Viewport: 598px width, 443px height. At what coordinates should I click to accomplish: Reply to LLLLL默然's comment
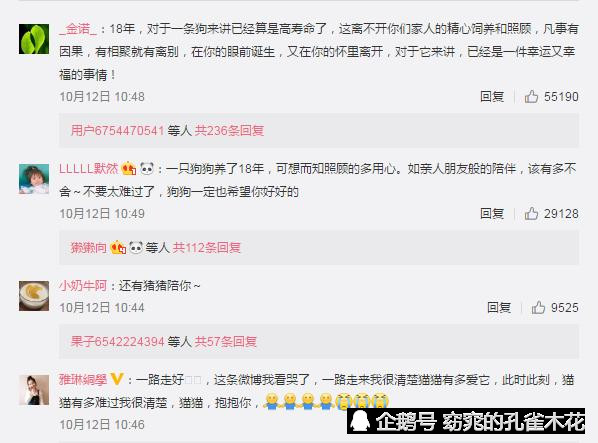[492, 213]
